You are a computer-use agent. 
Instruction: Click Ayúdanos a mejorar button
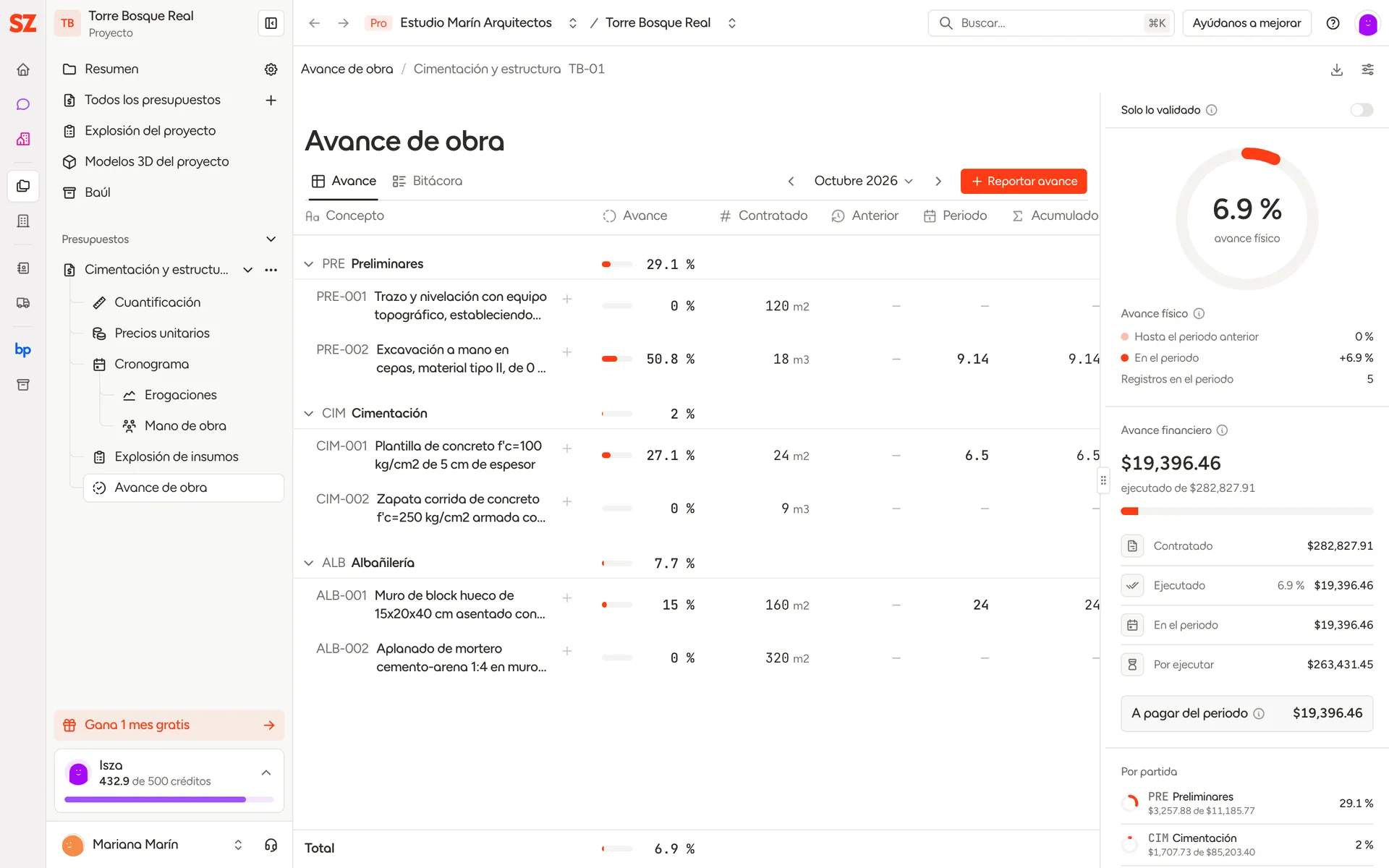pos(1246,23)
